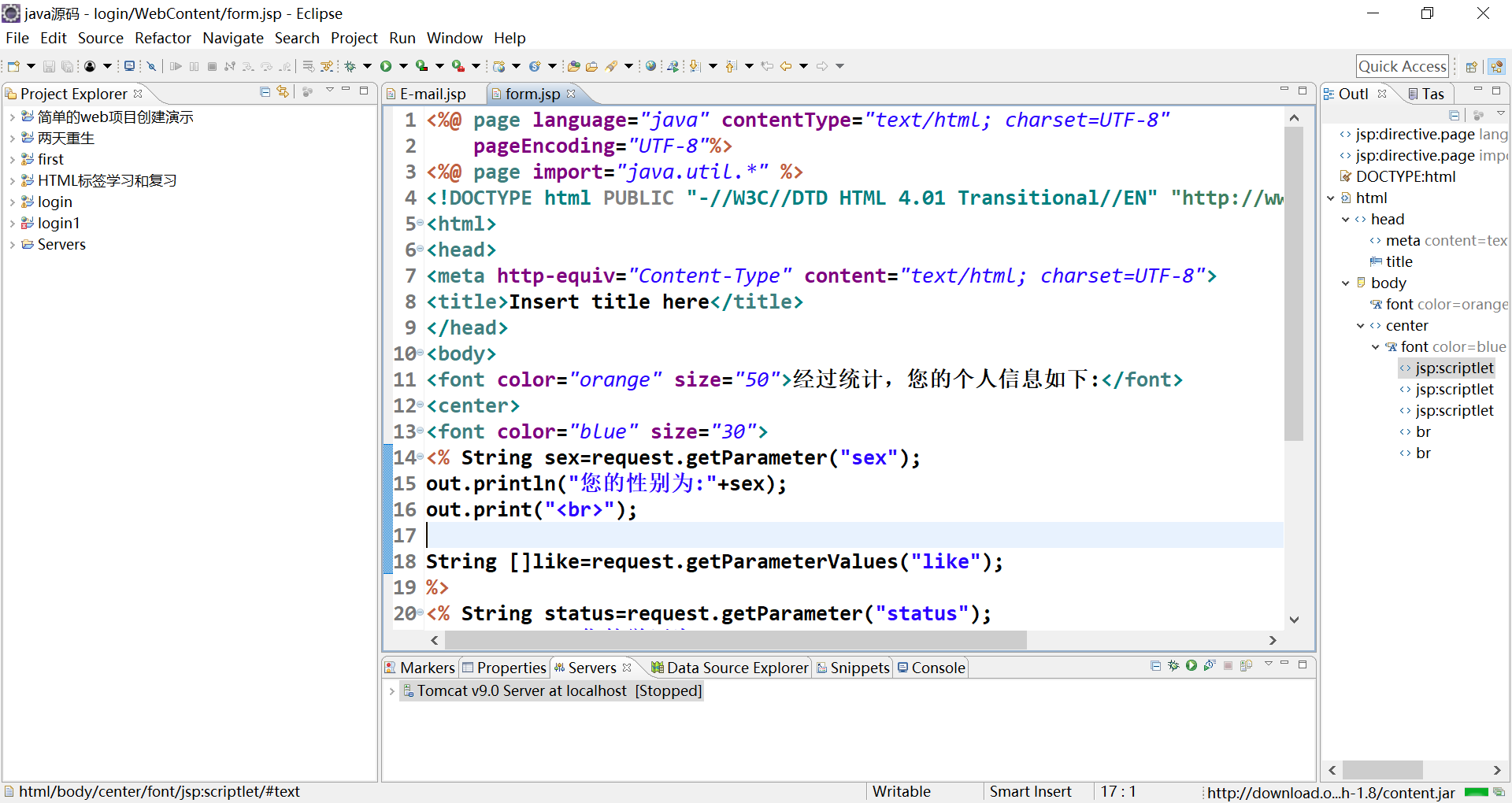The width and height of the screenshot is (1512, 803).
Task: Start the server with green run icon in Servers view
Action: pyautogui.click(x=1191, y=665)
